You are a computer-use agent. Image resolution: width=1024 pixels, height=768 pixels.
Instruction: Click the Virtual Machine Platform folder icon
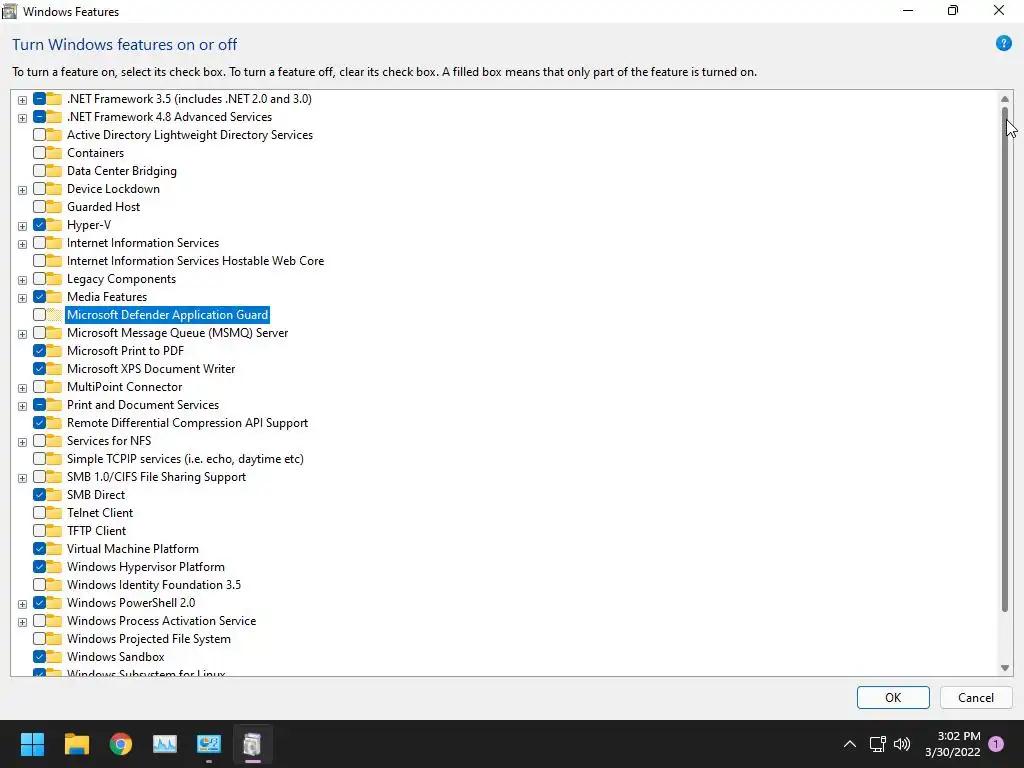[54, 549]
